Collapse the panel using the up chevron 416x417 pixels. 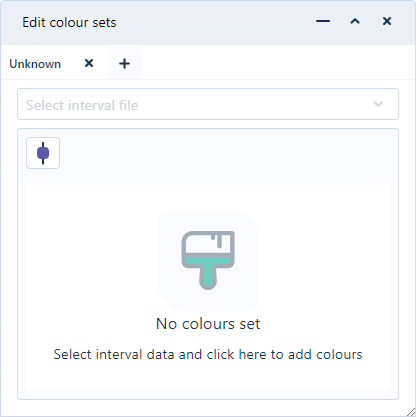[x=355, y=21]
